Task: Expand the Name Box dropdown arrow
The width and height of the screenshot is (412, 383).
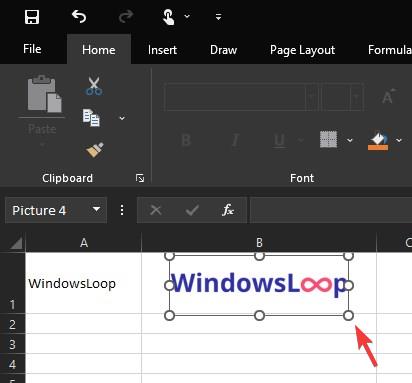Action: 96,210
